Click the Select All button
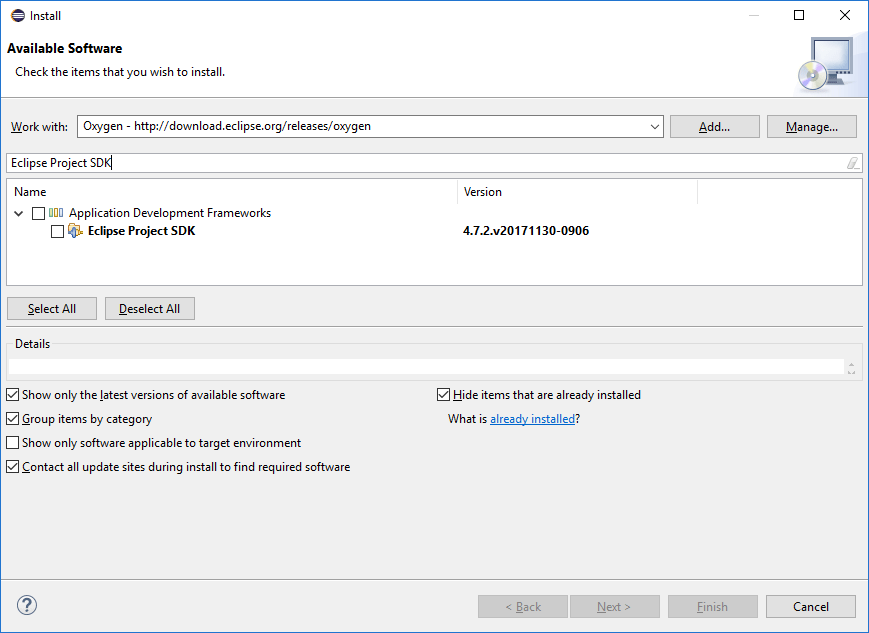 point(51,308)
